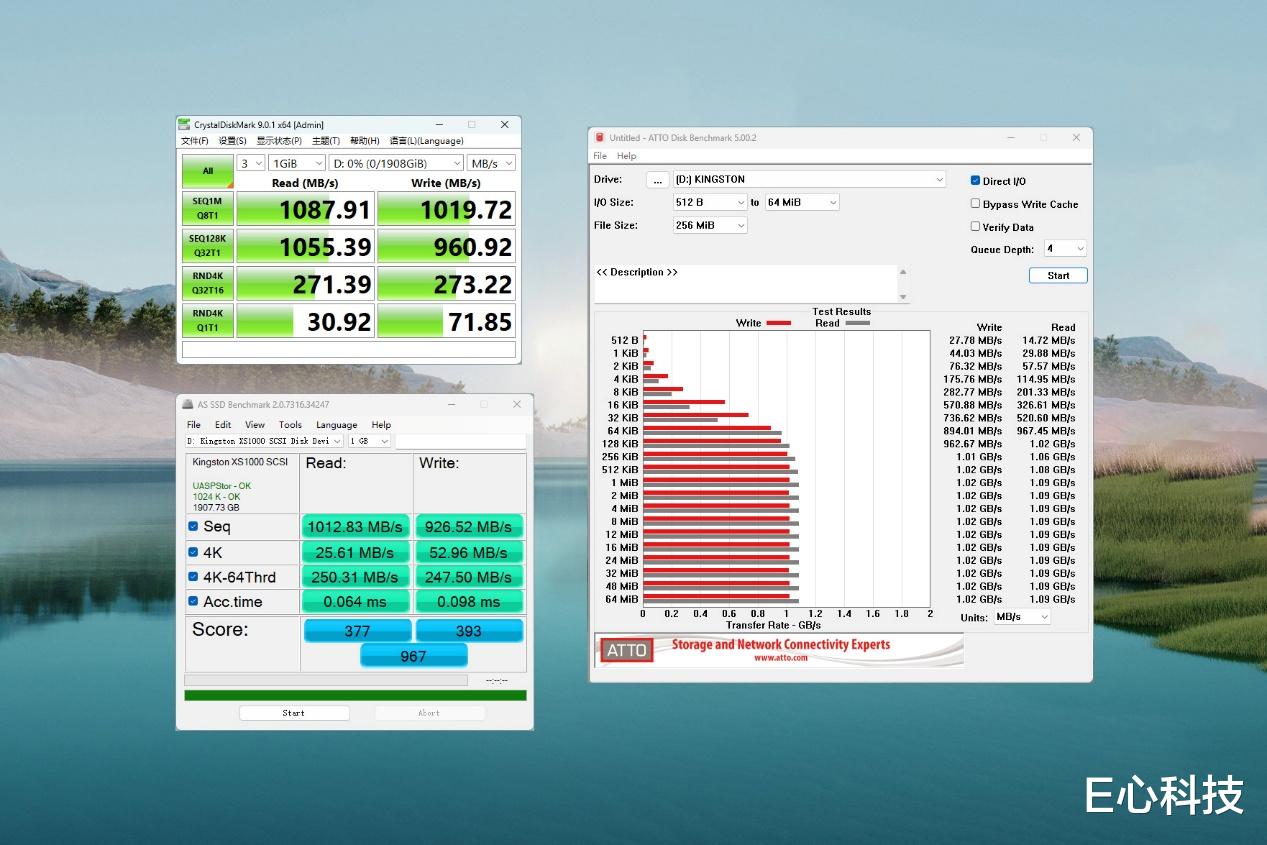Open the Units MB/s dropdown in ATTO

click(x=1022, y=617)
